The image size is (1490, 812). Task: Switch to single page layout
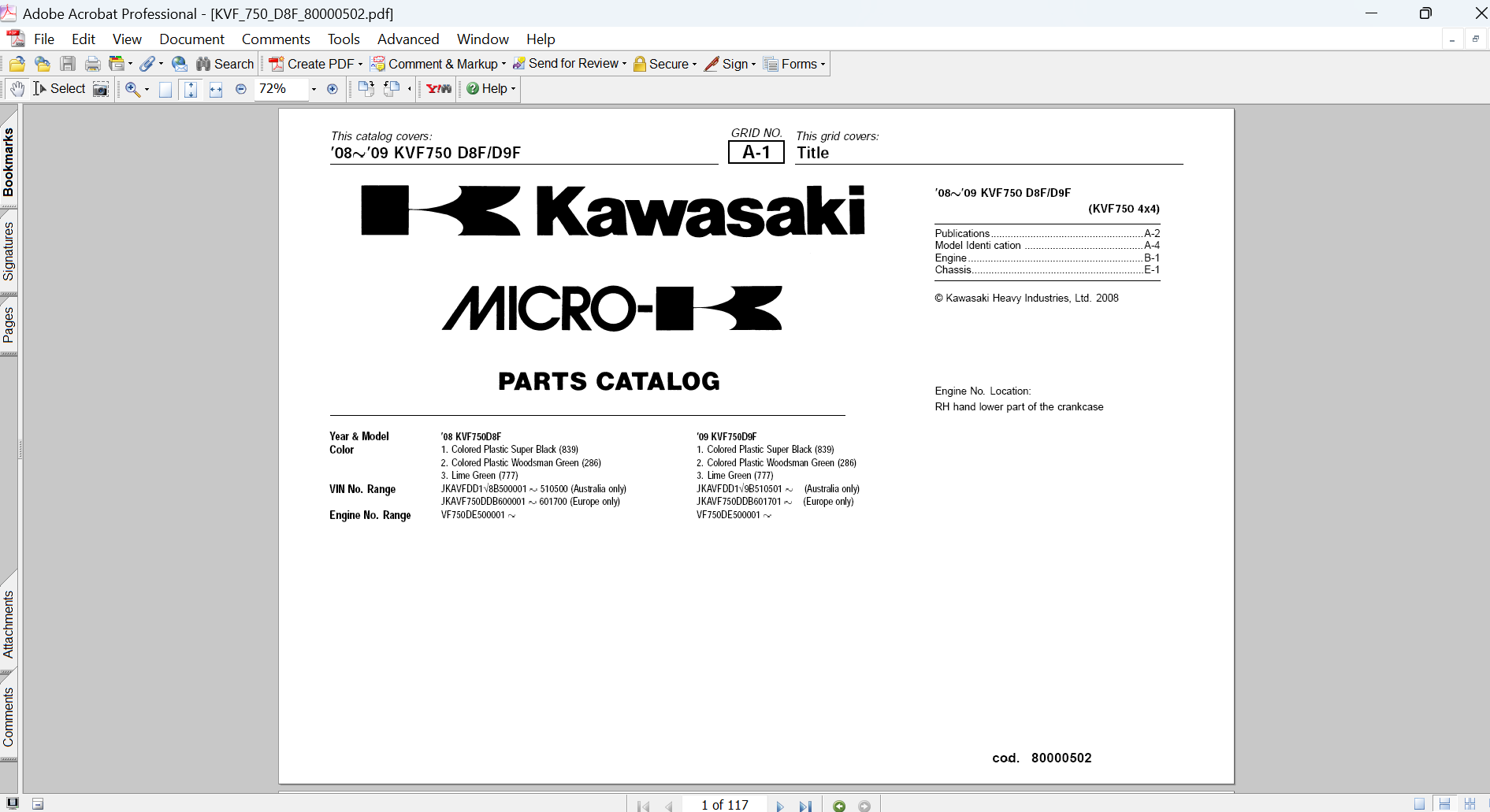point(1419,804)
